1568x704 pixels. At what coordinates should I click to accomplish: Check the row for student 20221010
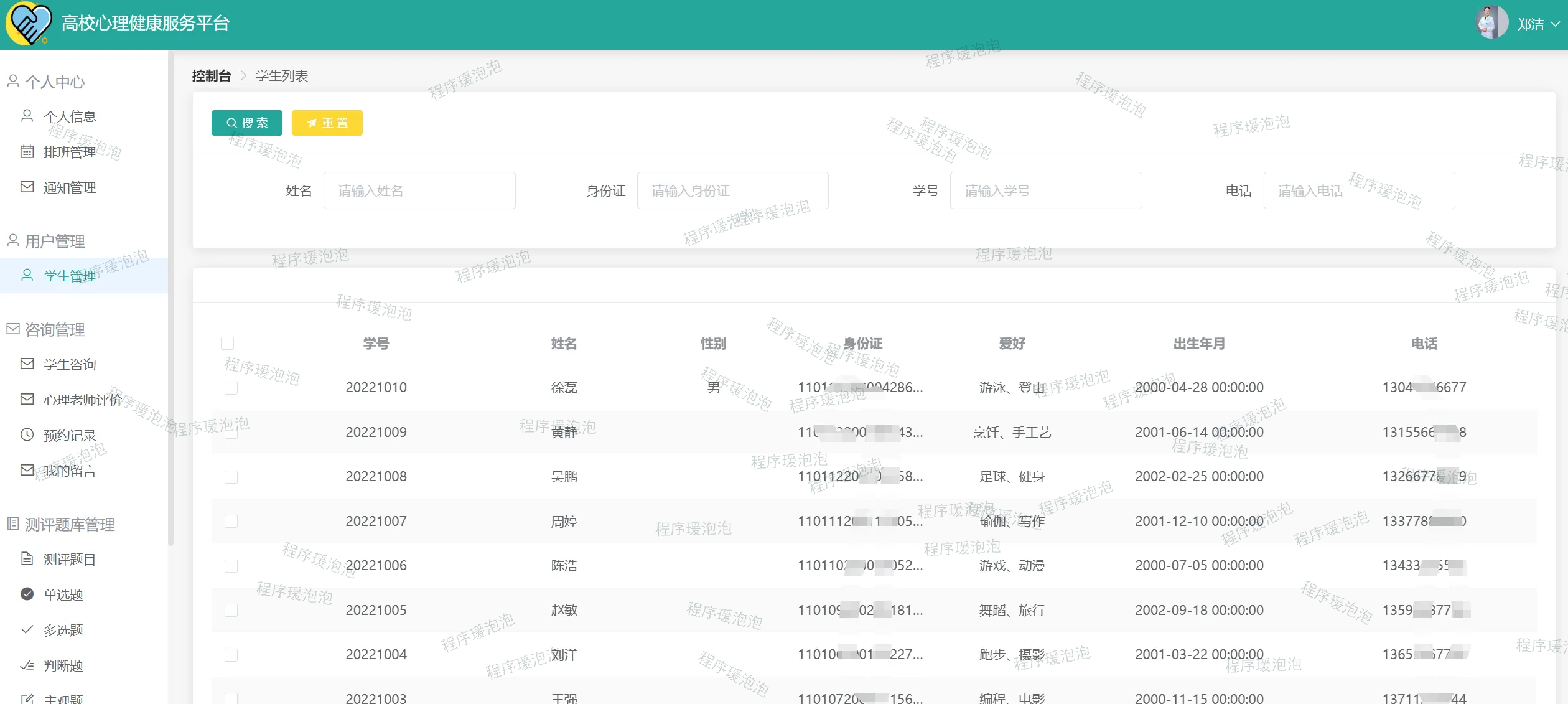click(231, 388)
